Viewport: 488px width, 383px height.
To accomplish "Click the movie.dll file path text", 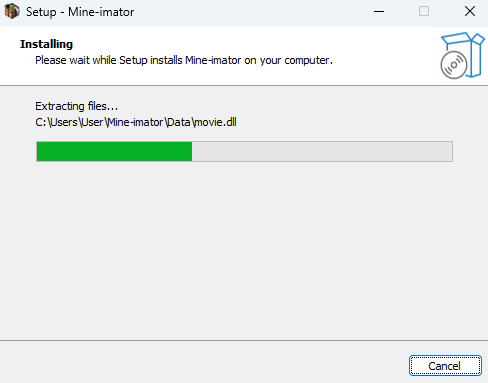I will [136, 122].
